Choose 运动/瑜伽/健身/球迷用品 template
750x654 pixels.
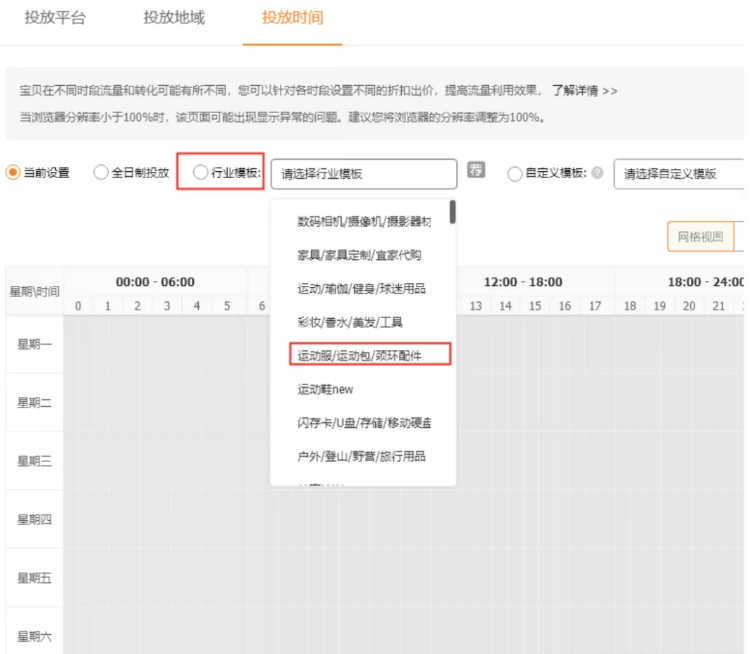361,288
